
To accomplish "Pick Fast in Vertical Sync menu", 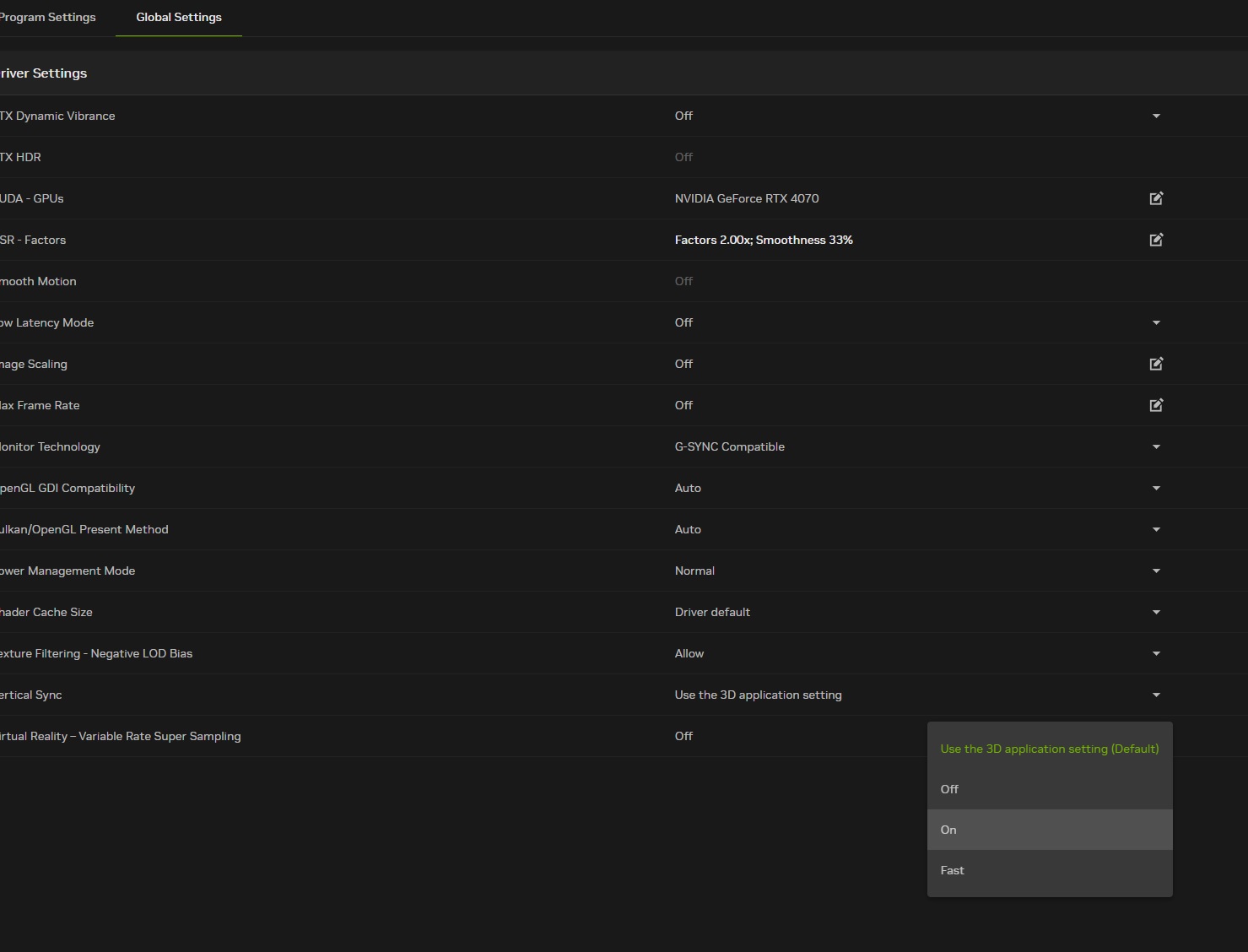I will click(x=1050, y=870).
